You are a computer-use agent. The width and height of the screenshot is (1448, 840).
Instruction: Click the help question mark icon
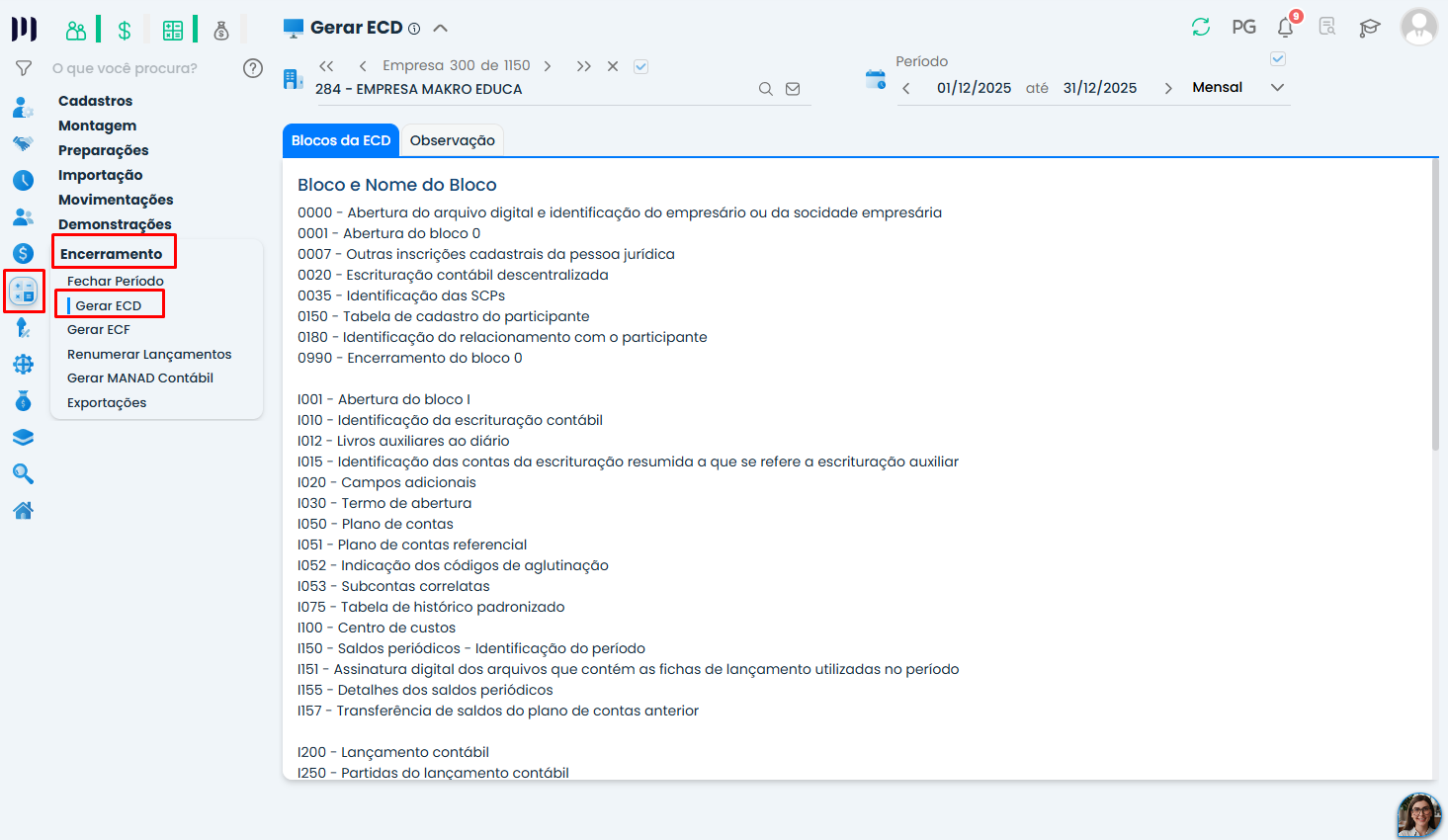(253, 68)
